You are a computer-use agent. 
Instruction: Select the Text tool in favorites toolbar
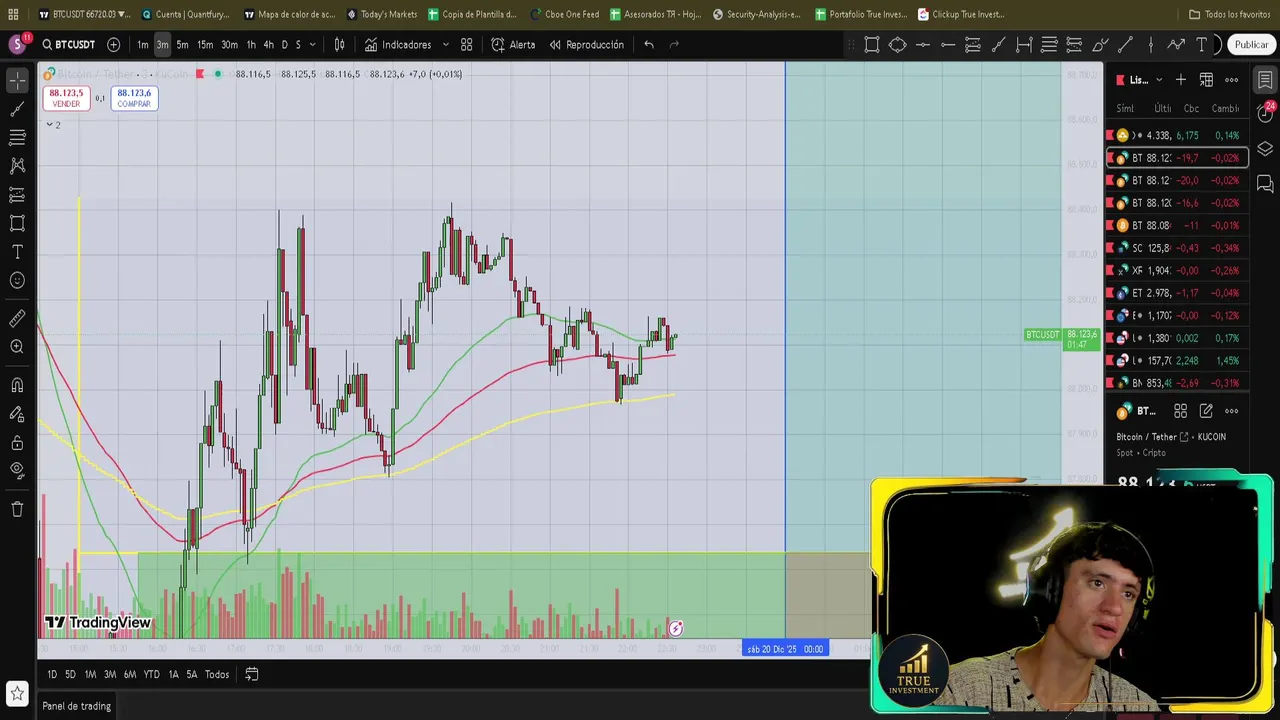(x=1201, y=45)
